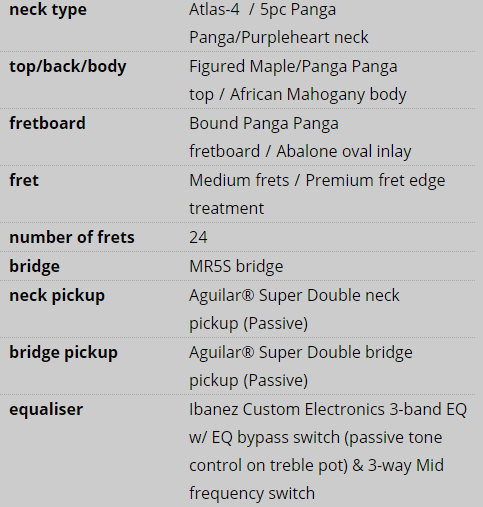Image resolution: width=483 pixels, height=507 pixels.
Task: Click the 'bridge pickup' label
Action: tap(63, 352)
